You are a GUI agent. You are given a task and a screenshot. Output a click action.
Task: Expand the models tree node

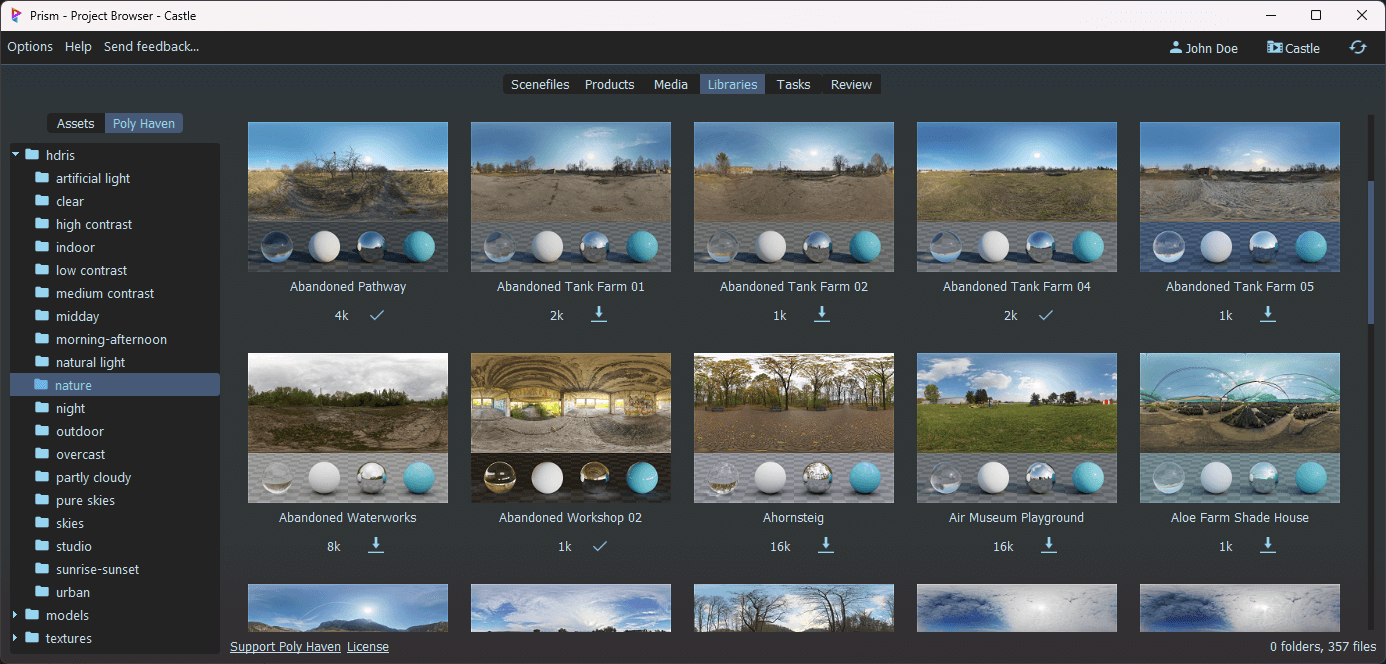tap(15, 615)
